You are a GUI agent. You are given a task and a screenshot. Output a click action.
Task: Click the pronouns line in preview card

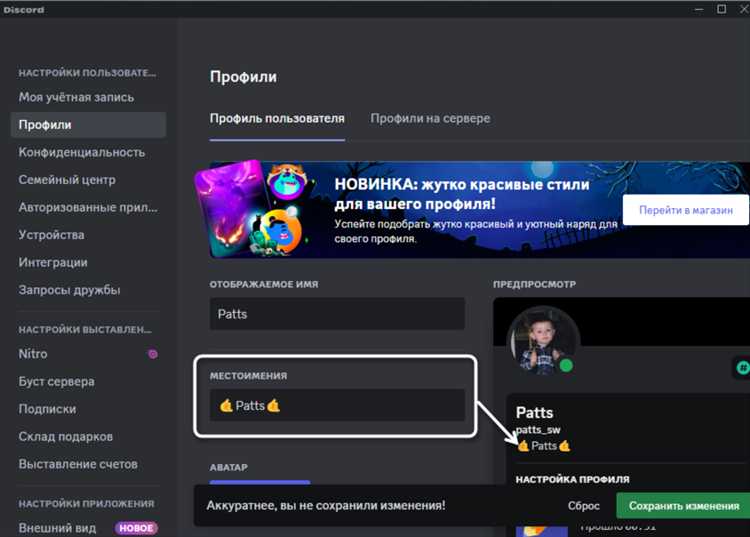coord(543,446)
